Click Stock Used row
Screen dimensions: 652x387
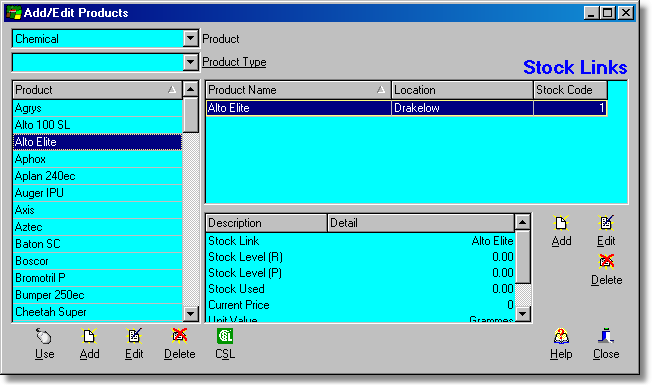[360, 289]
